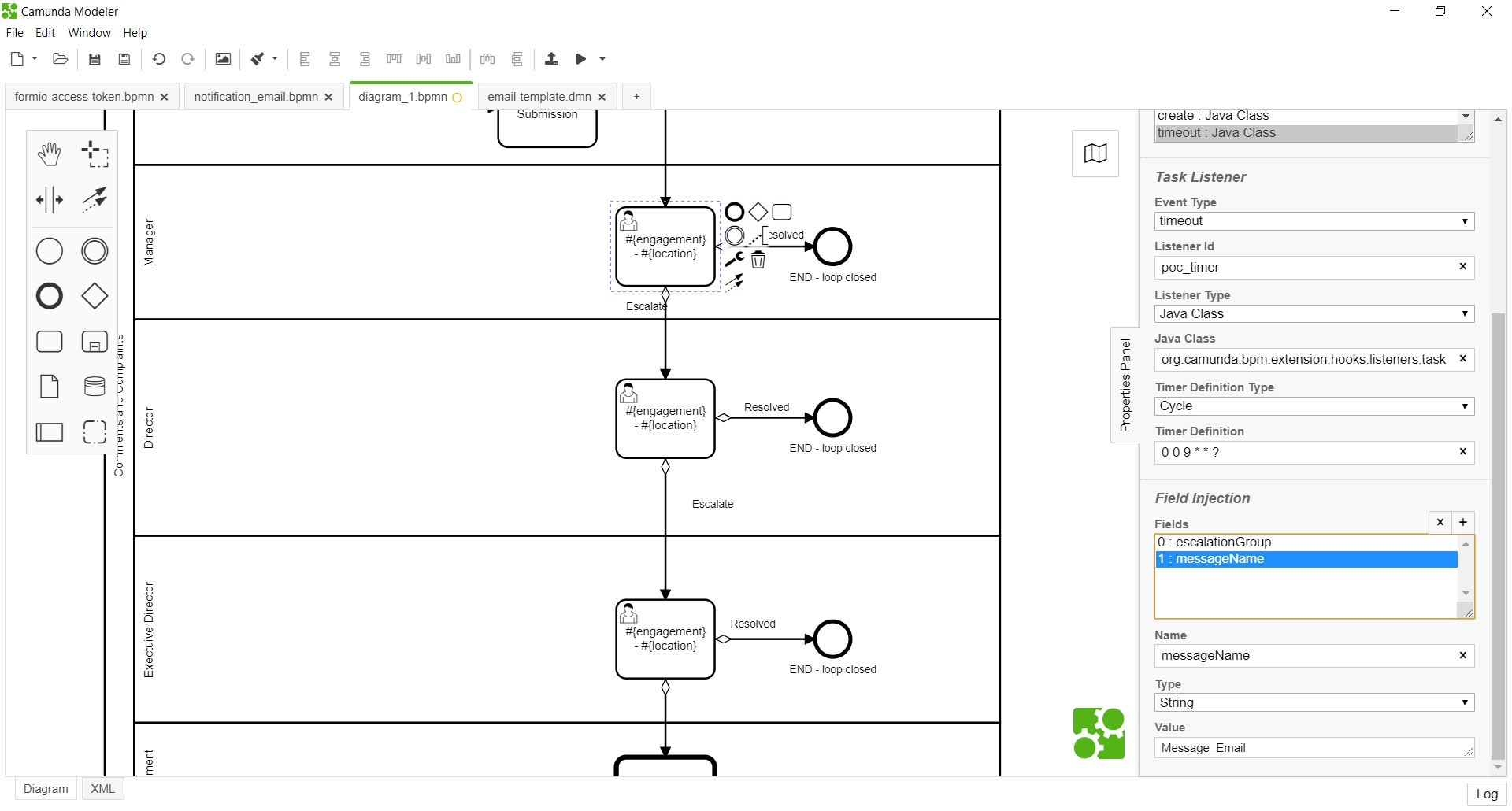This screenshot has height=811, width=1512.
Task: Align elements left
Action: pos(305,59)
